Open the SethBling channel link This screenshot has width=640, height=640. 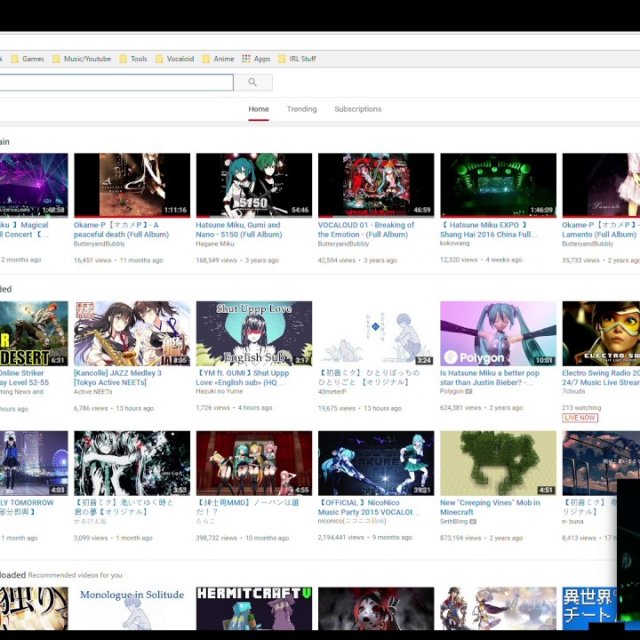pyautogui.click(x=453, y=521)
